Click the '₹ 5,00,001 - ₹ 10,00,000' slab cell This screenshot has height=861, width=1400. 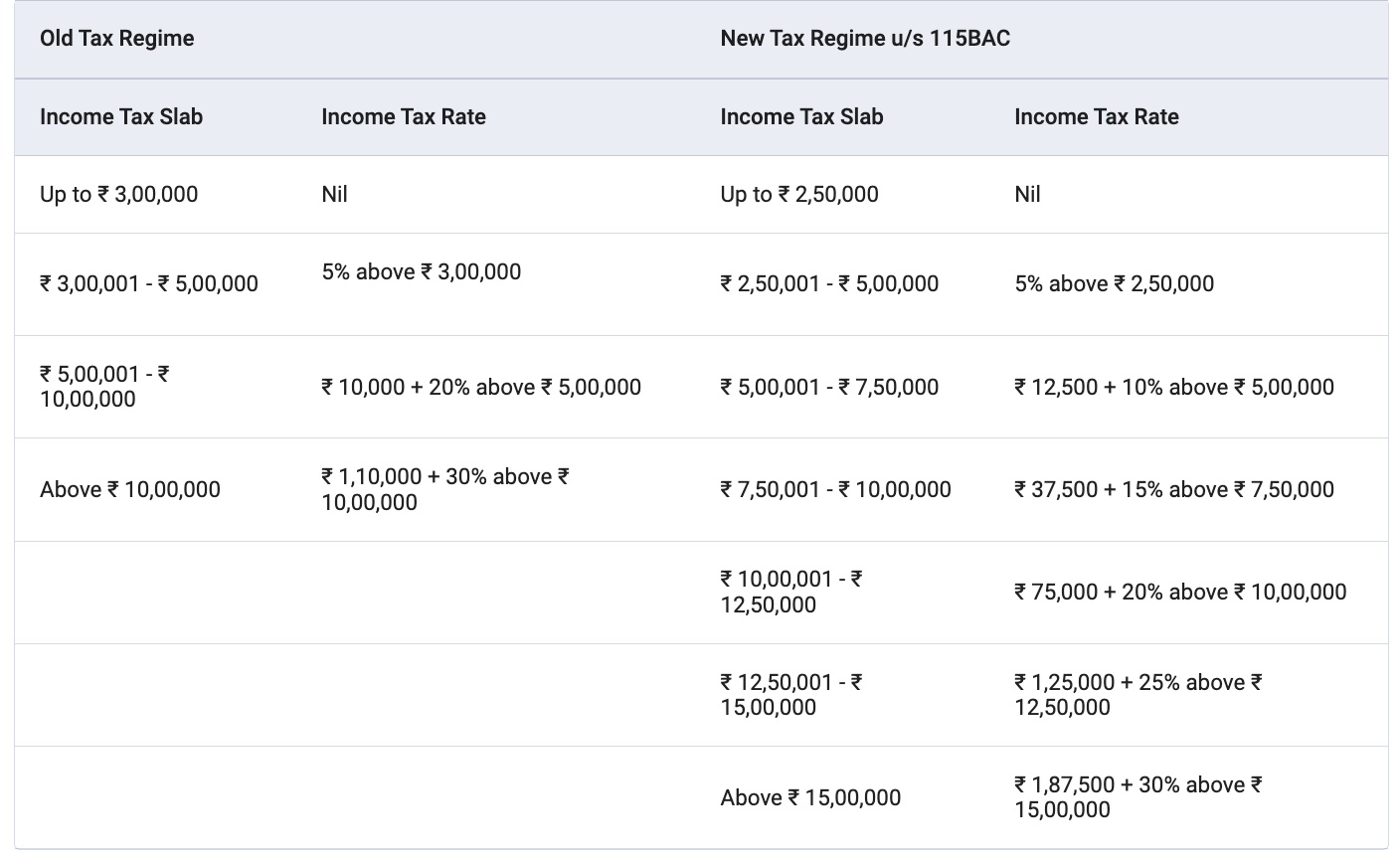(x=105, y=387)
